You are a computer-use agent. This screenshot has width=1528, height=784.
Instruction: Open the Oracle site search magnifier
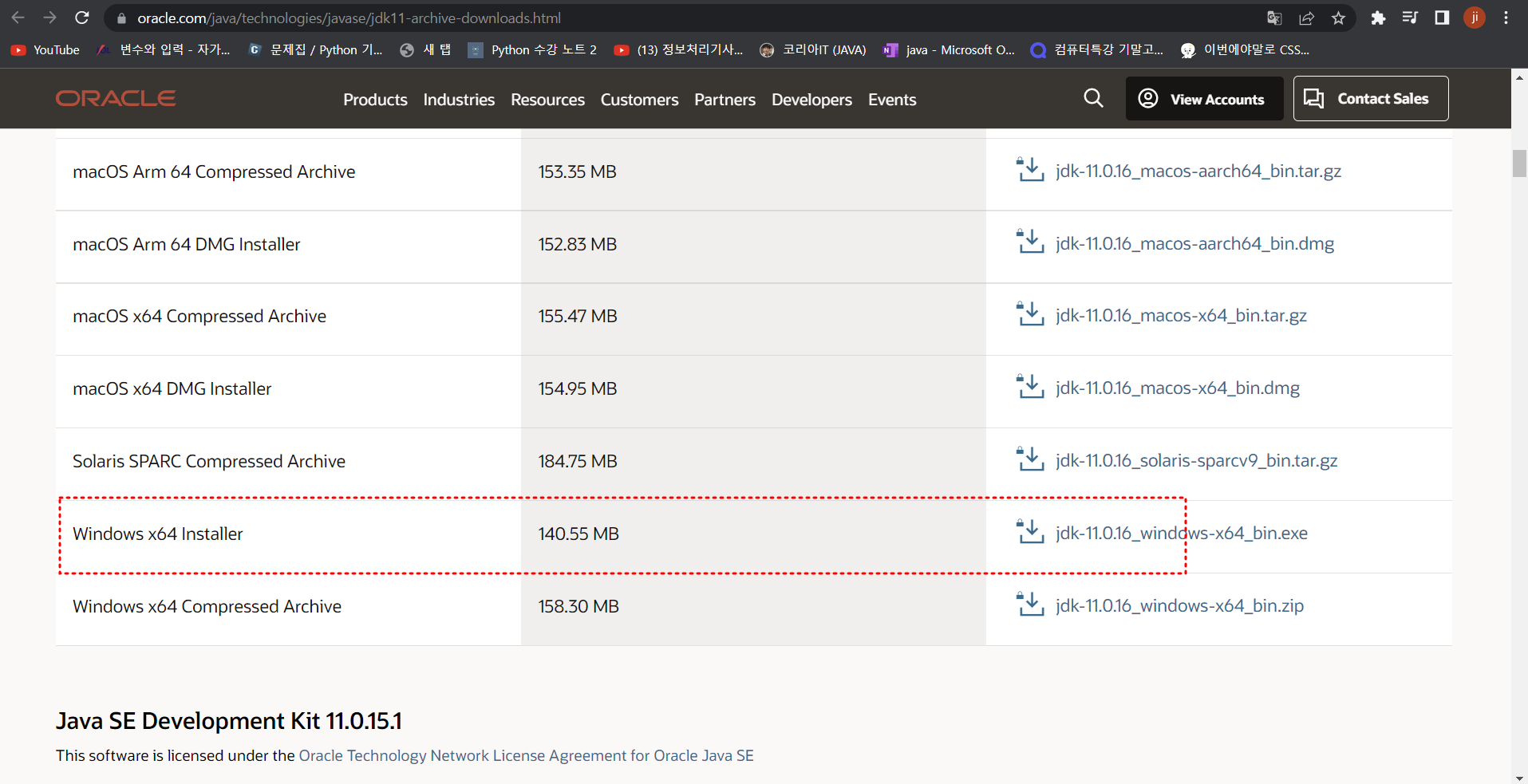click(1094, 98)
